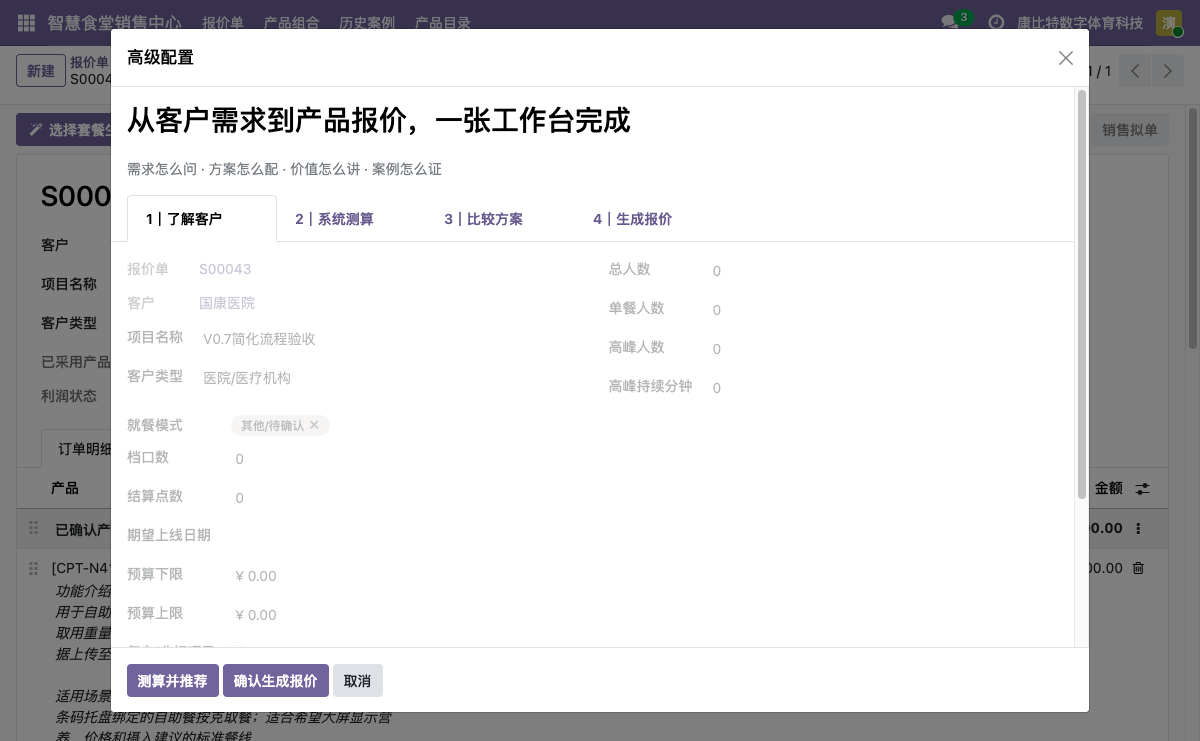Viewport: 1200px width, 741px height.
Task: Open the 4｜生成报价 tab
Action: click(x=632, y=219)
